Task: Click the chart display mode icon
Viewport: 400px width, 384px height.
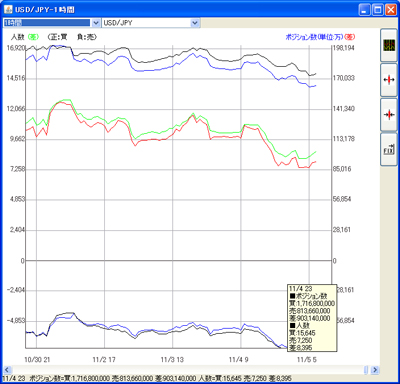Action: click(389, 45)
